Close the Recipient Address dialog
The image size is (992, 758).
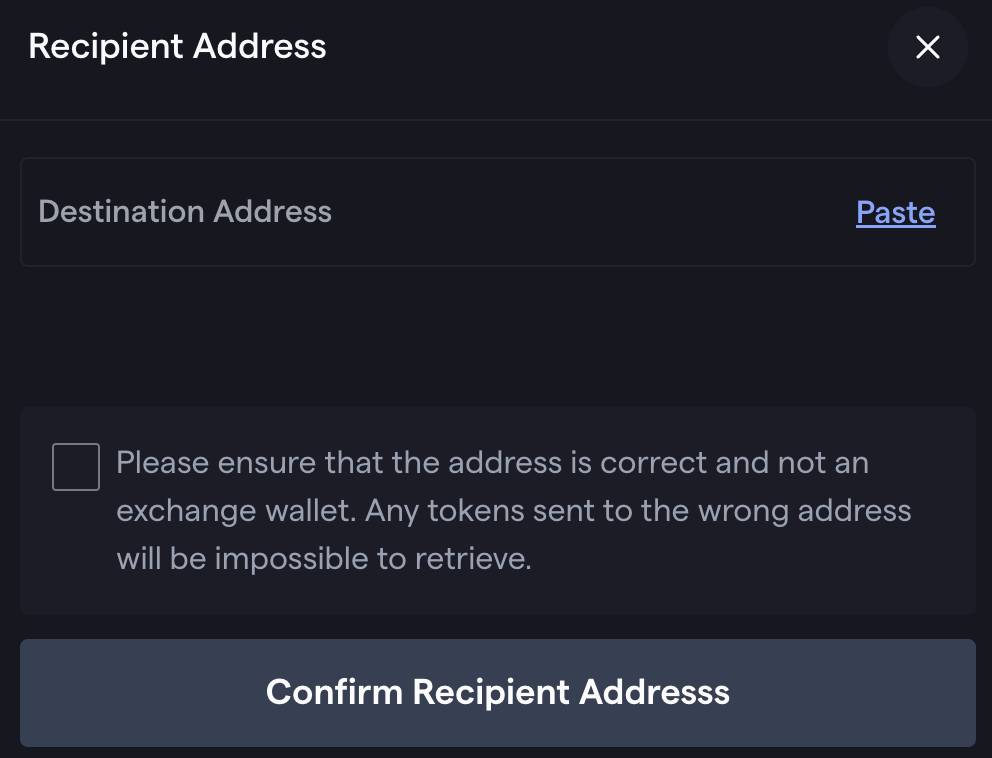pyautogui.click(x=927, y=47)
